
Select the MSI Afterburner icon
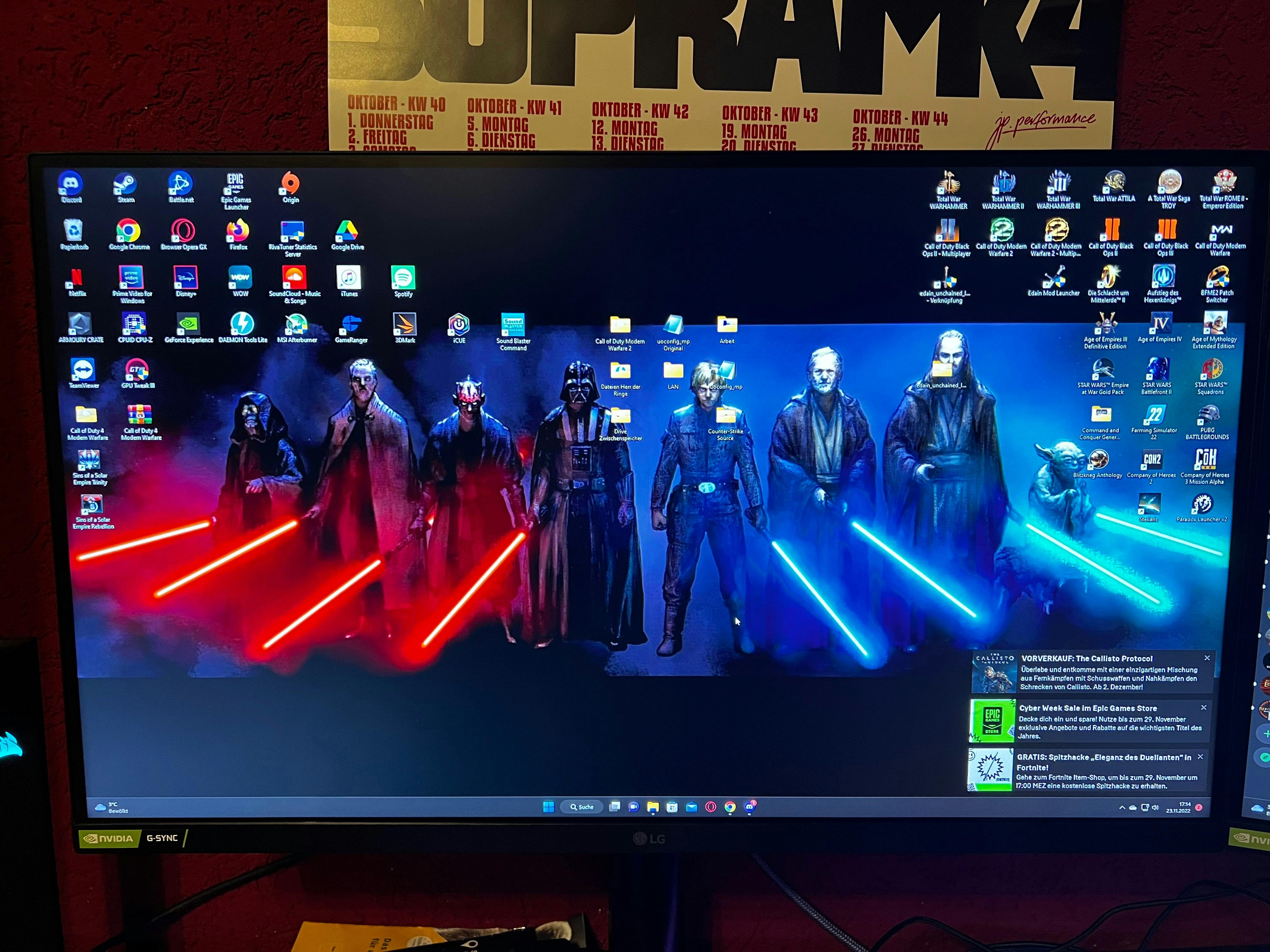297,328
